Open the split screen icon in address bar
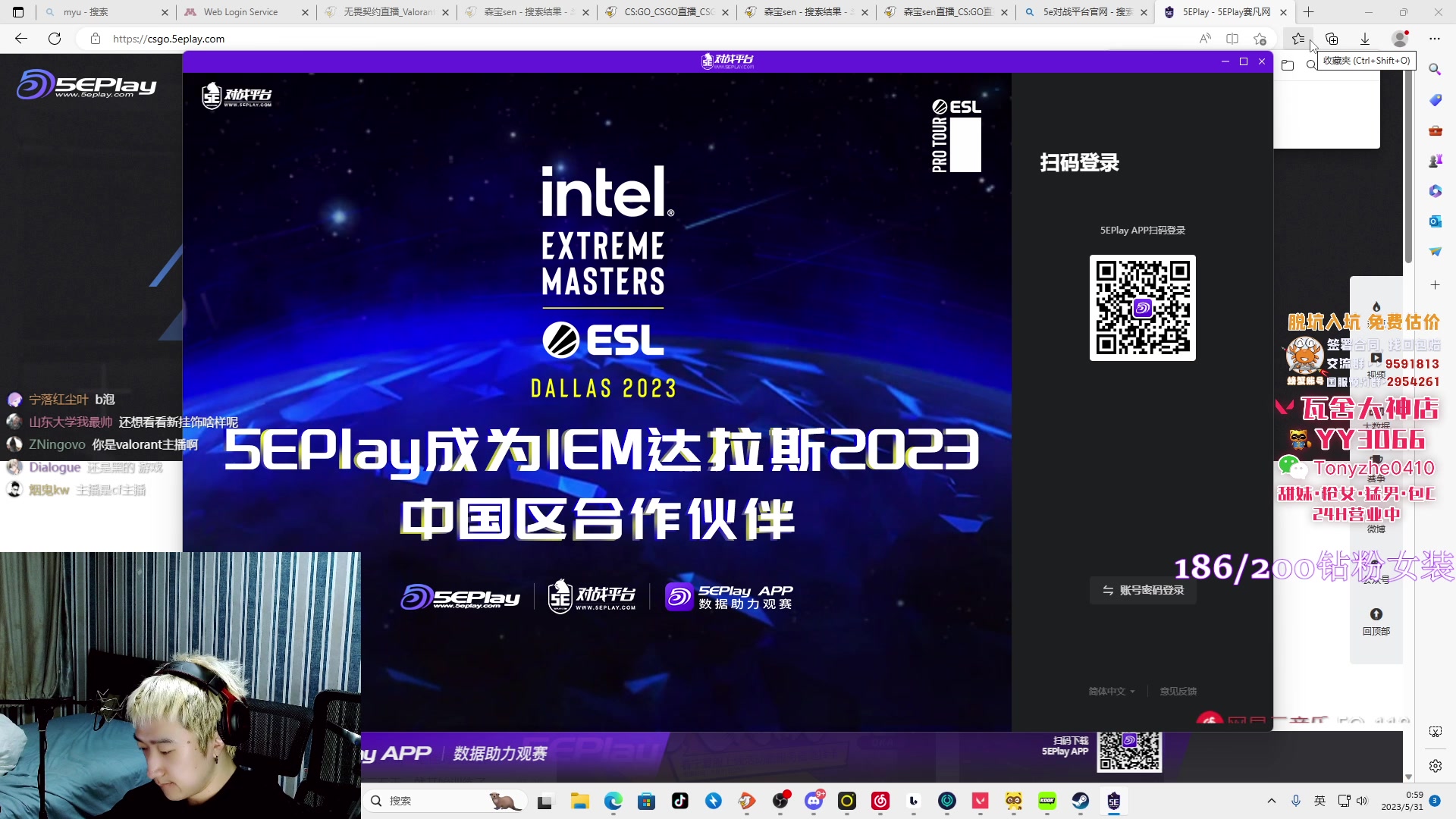The width and height of the screenshot is (1456, 819). 1232,39
